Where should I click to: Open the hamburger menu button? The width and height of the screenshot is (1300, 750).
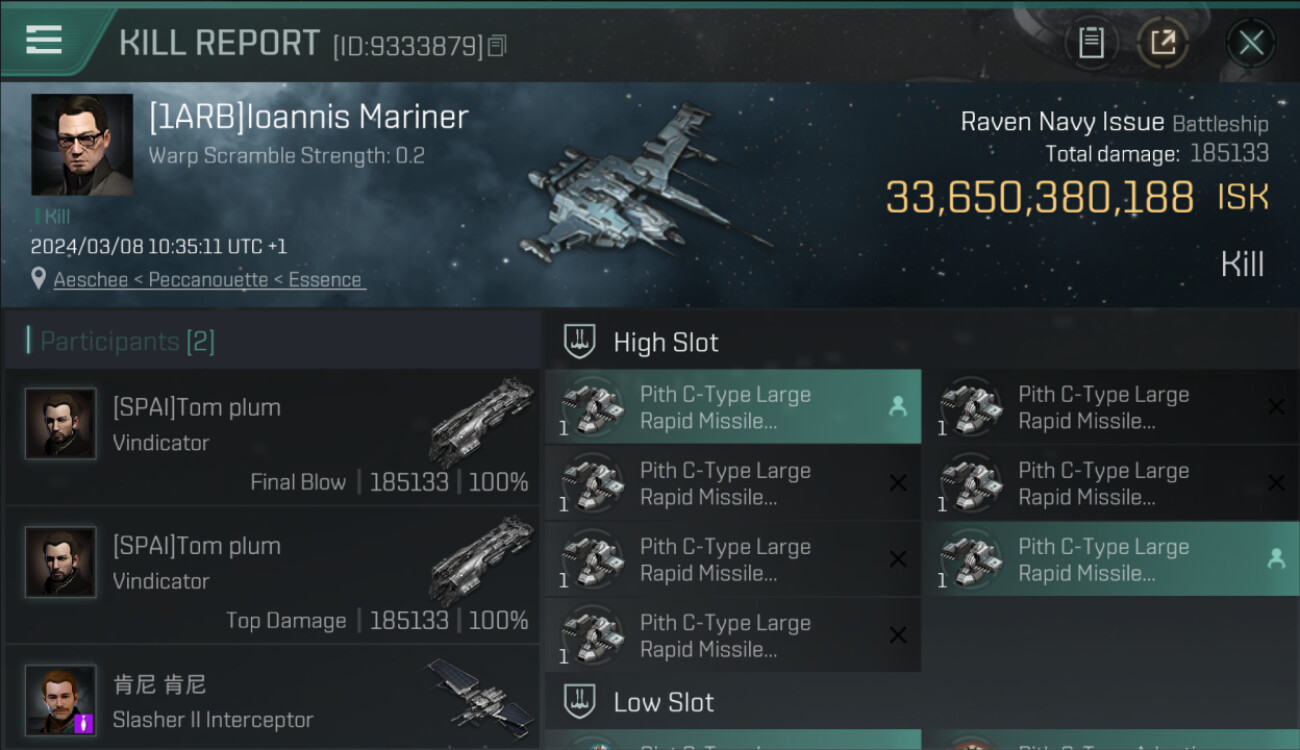44,41
